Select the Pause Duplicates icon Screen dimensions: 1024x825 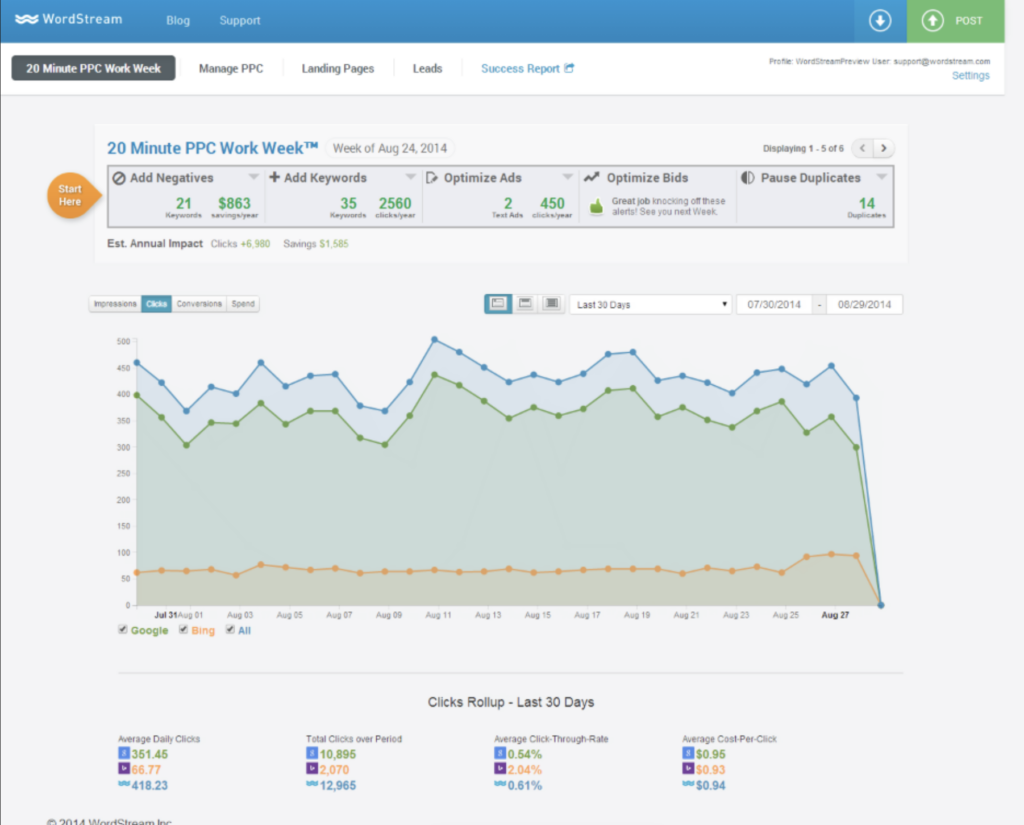pyautogui.click(x=747, y=178)
